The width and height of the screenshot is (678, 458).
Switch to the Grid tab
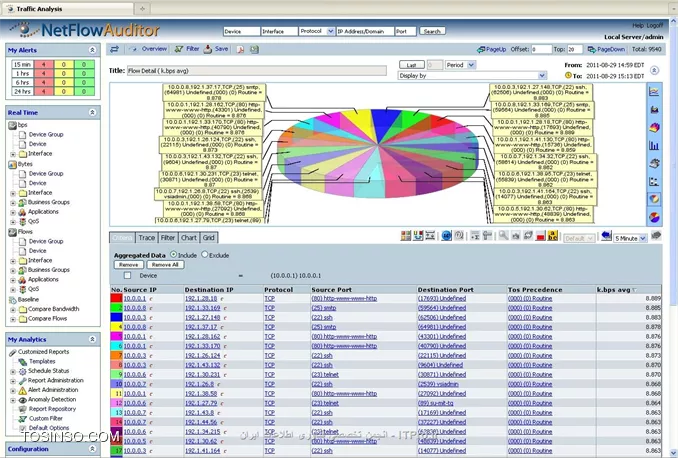pyautogui.click(x=209, y=237)
